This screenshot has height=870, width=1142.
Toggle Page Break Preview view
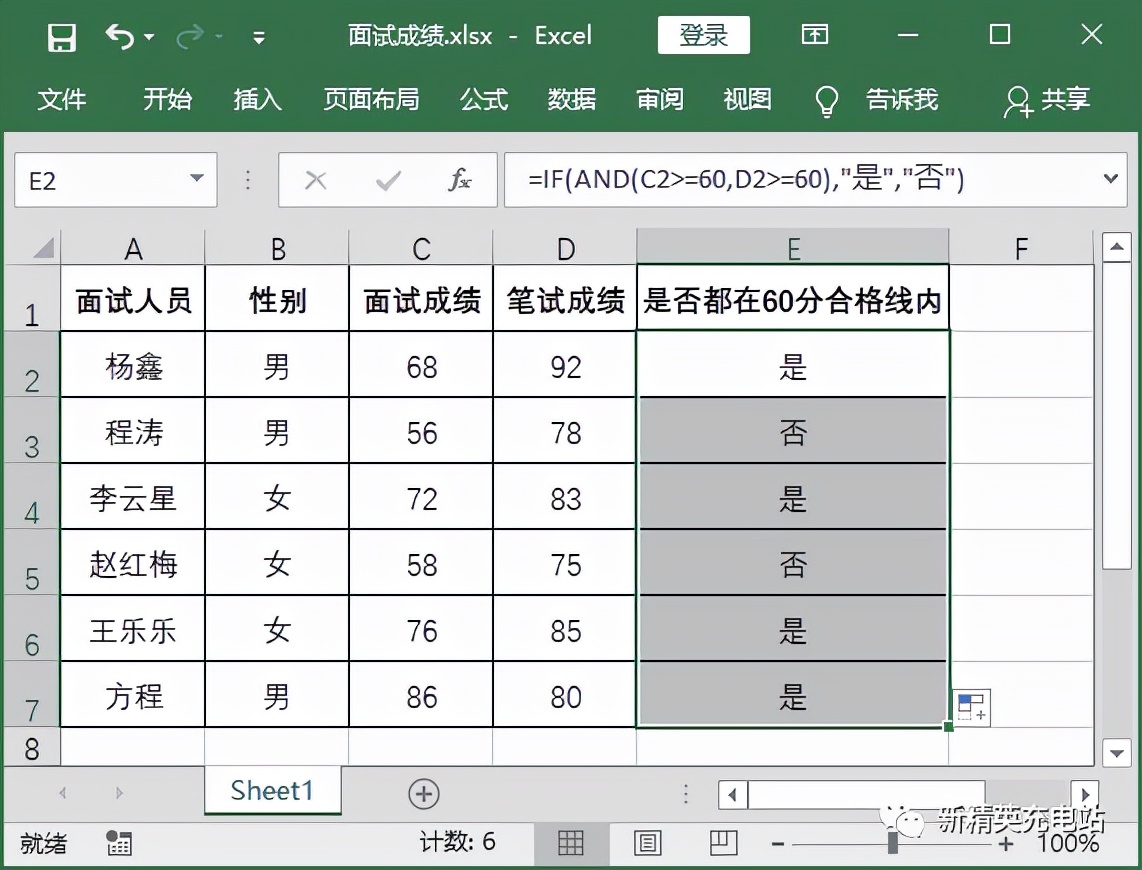(723, 843)
